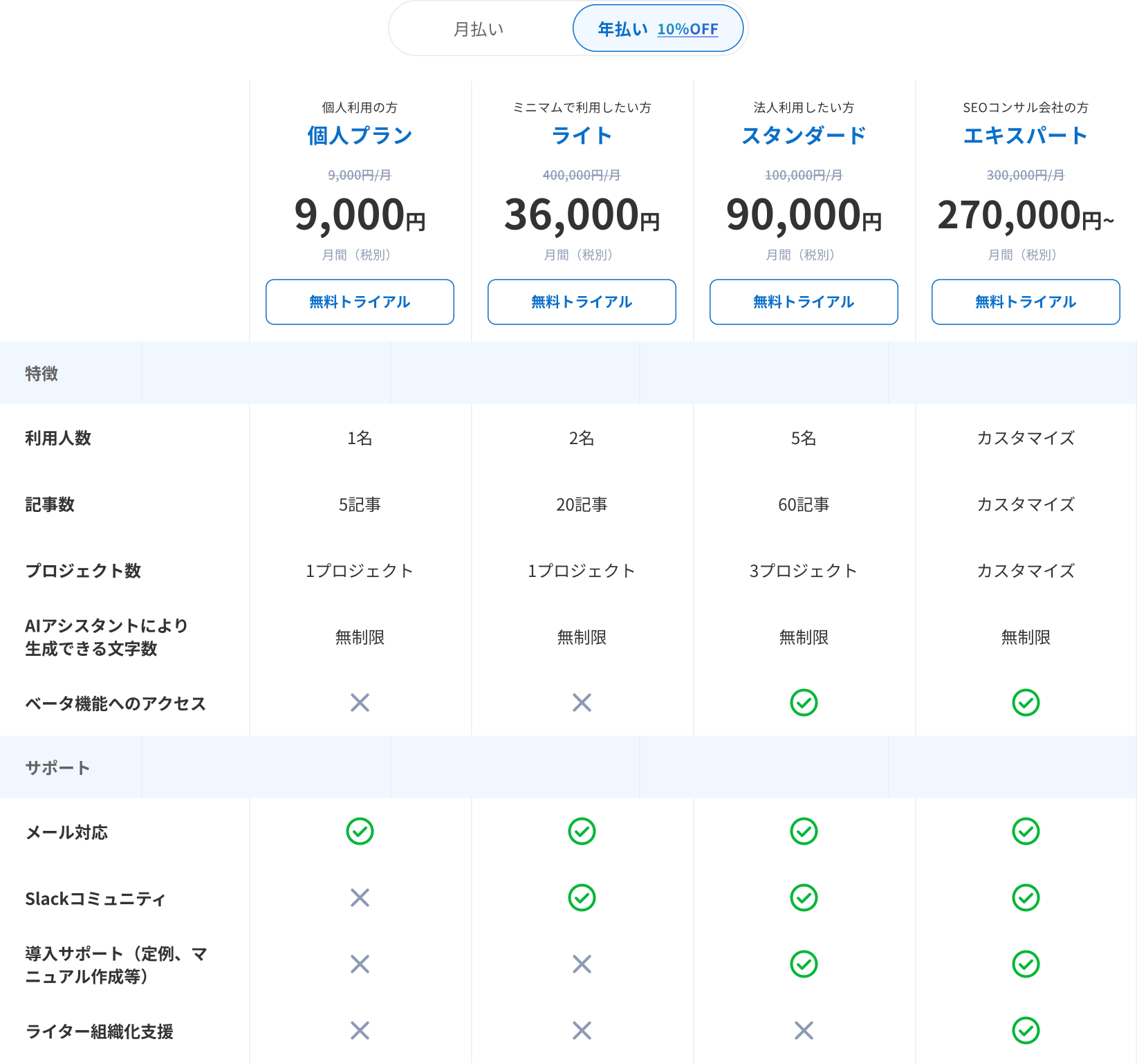Click the 5記事 cell
The image size is (1137, 1064).
tap(360, 505)
